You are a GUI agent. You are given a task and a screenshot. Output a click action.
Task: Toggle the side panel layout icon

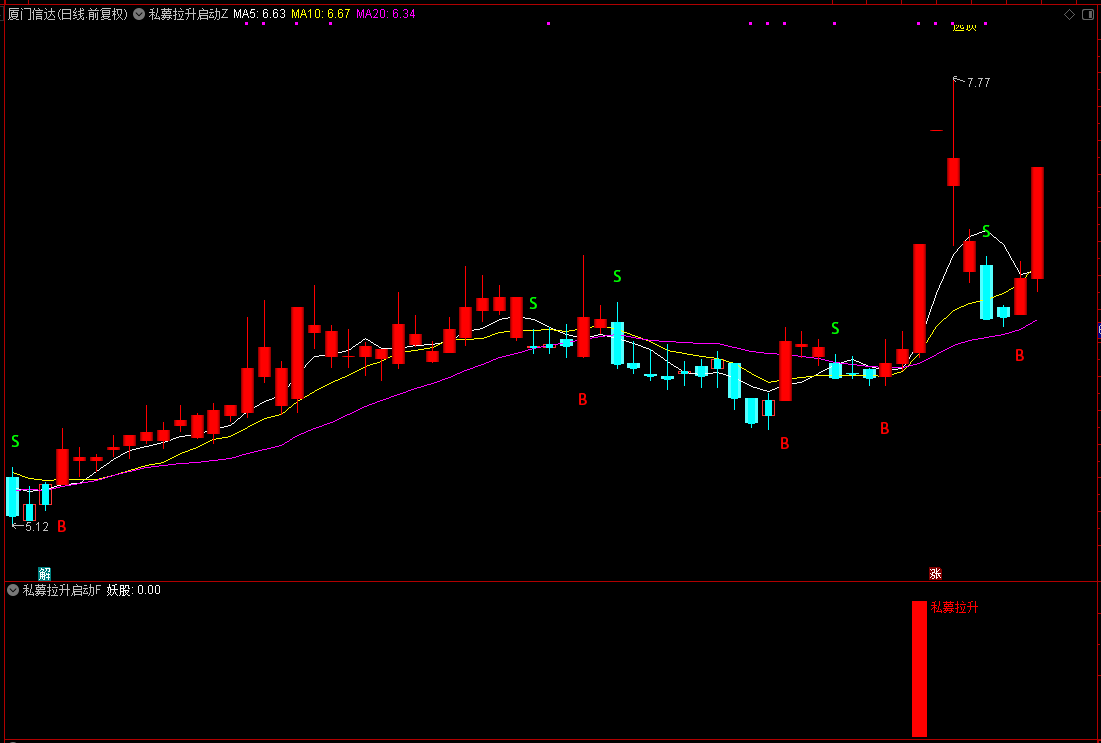1088,14
